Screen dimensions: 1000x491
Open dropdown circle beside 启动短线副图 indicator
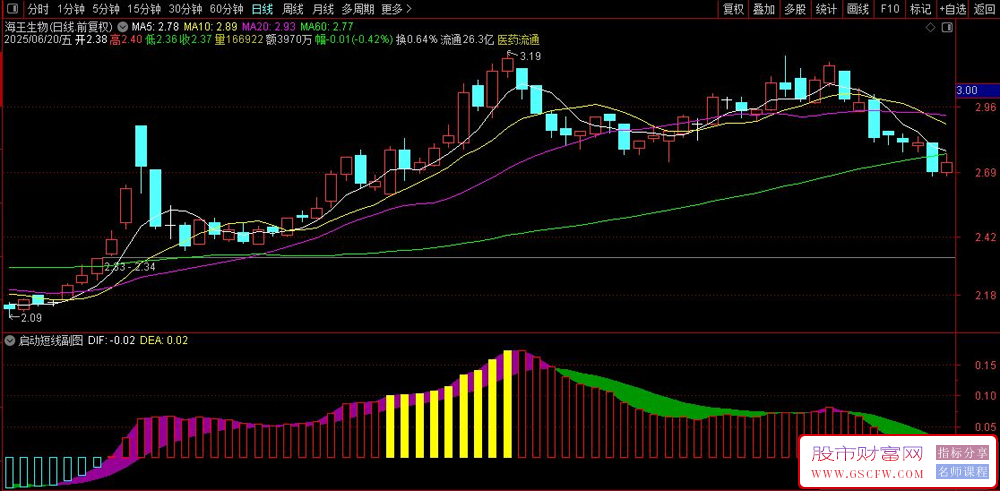(10, 341)
